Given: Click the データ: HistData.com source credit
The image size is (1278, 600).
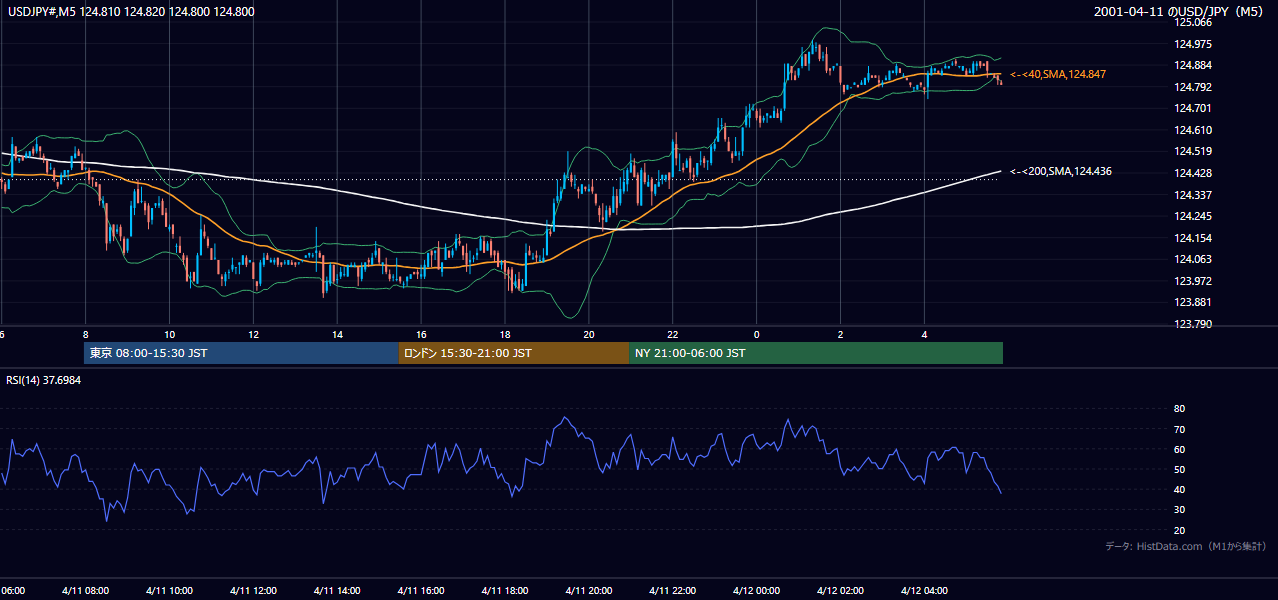Looking at the screenshot, I should click(1185, 546).
